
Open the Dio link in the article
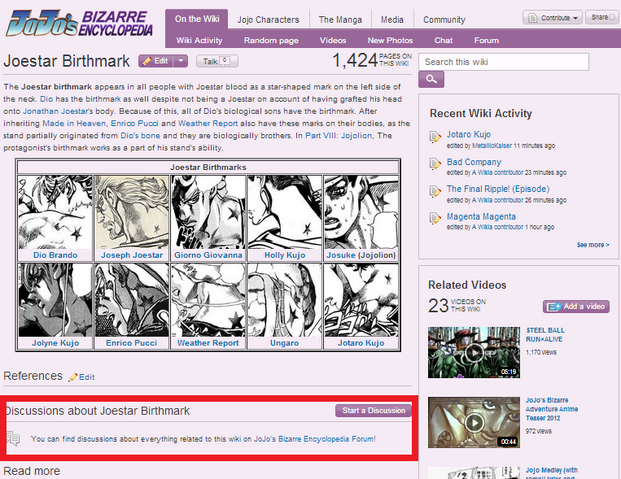point(46,99)
